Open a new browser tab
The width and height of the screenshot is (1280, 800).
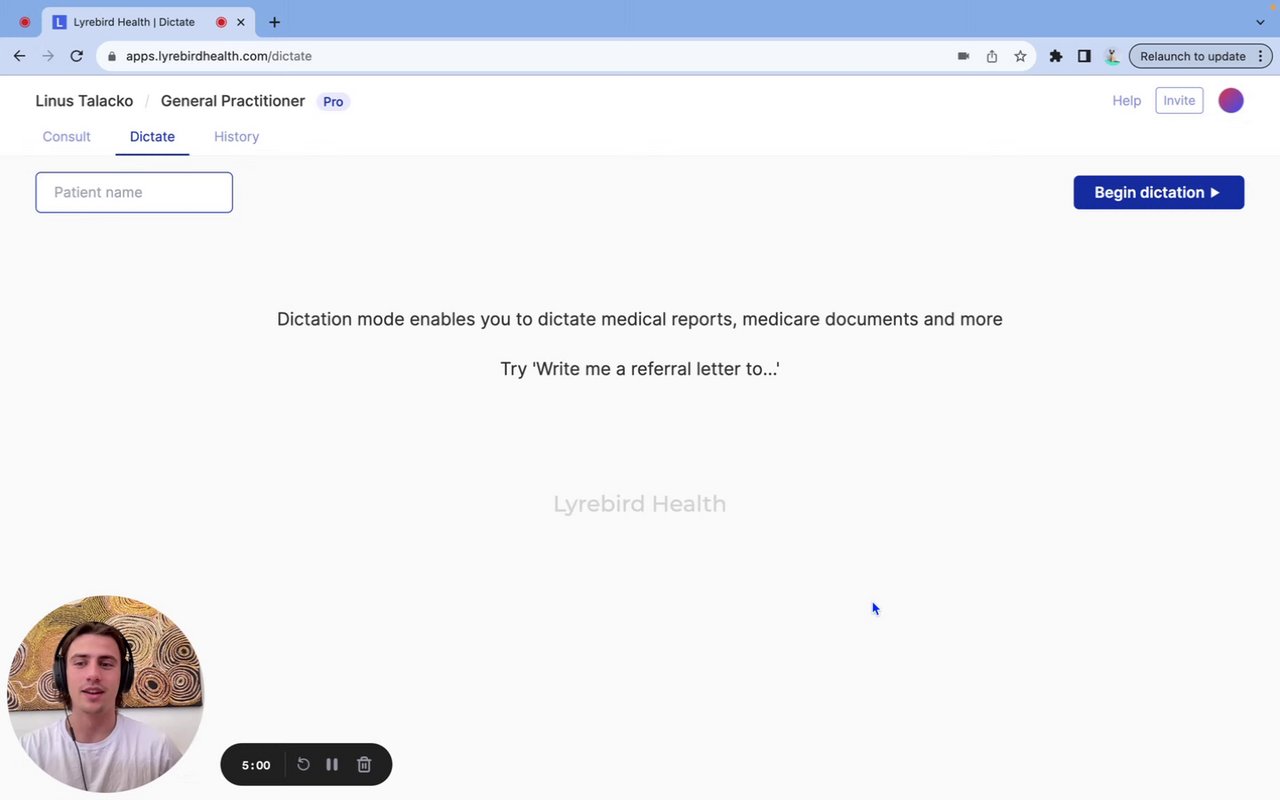click(274, 22)
